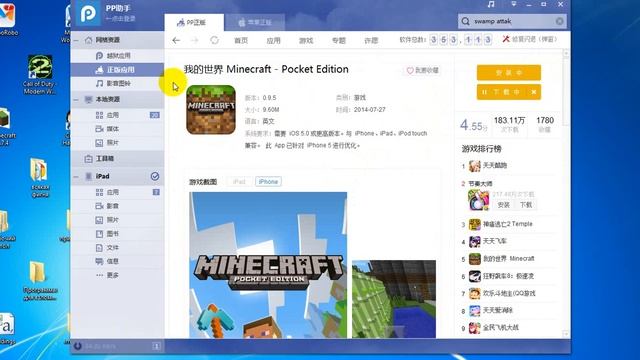The height and width of the screenshot is (360, 640).
Task: Open 全民飞机大战 in ranking
Action: 501,328
